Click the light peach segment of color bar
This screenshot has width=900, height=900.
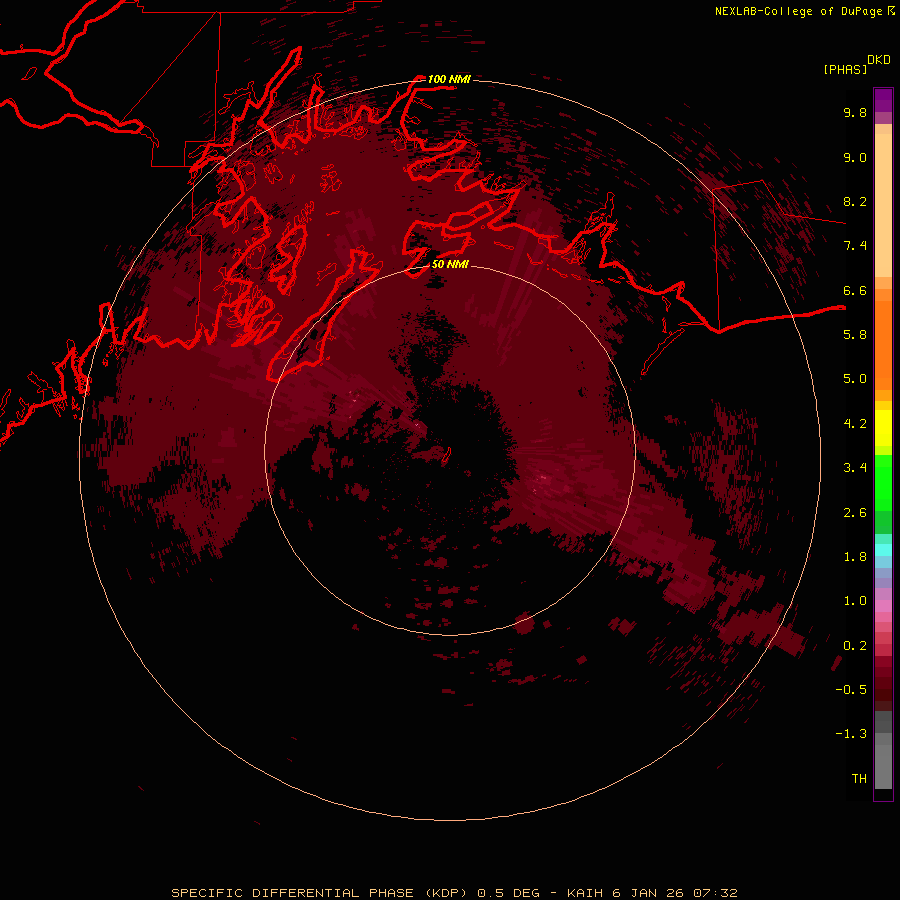[883, 205]
